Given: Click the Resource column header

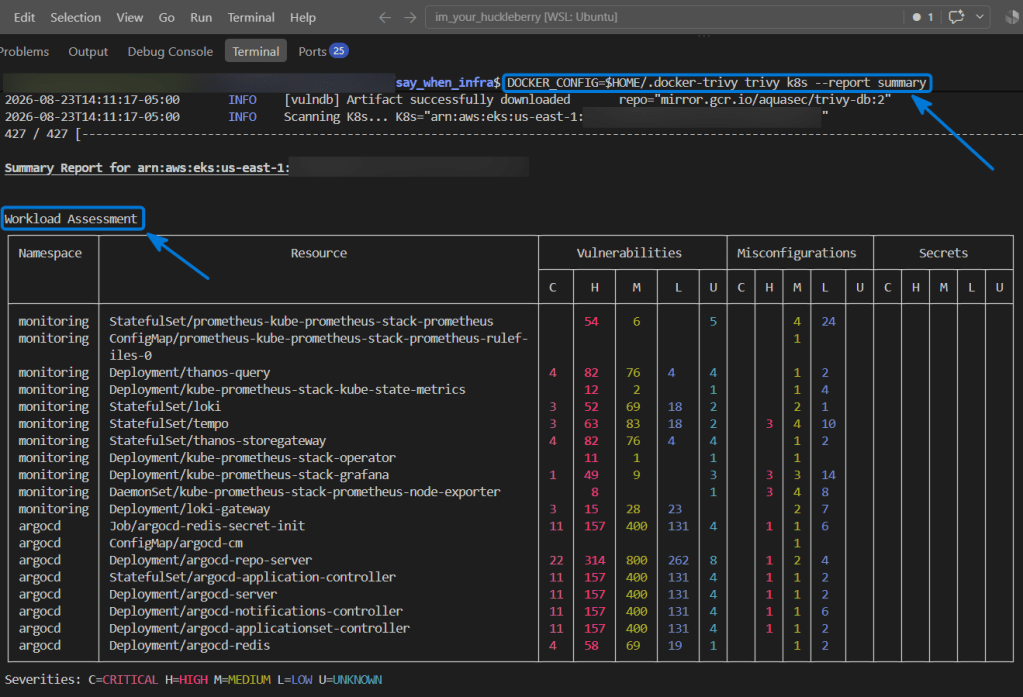Looking at the screenshot, I should [319, 253].
